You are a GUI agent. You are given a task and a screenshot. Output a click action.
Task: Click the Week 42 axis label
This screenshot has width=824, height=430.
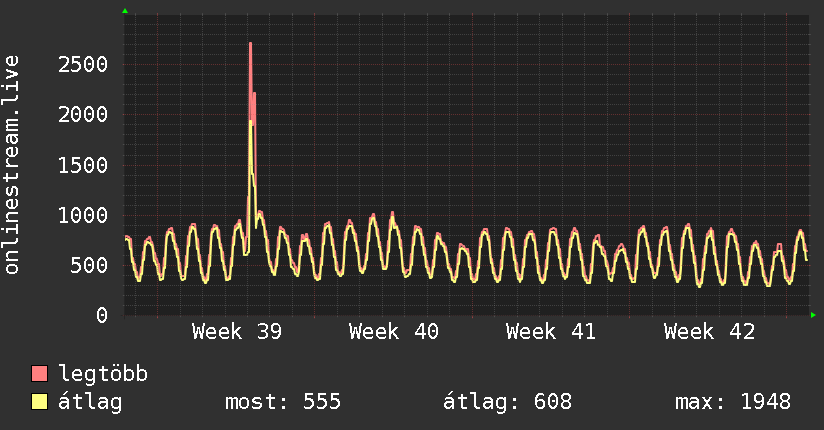coord(709,332)
